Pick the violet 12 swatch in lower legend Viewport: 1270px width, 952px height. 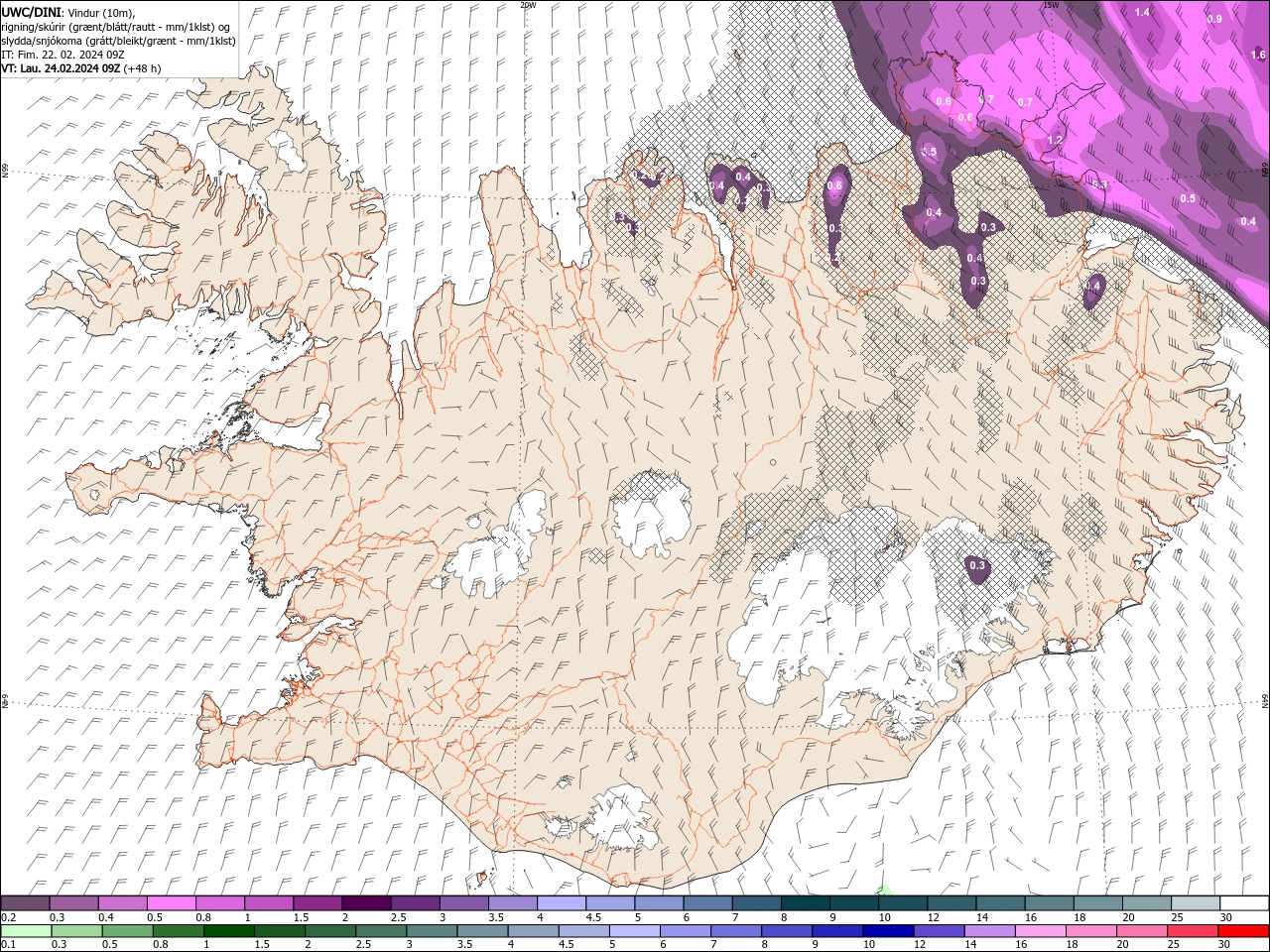938,931
